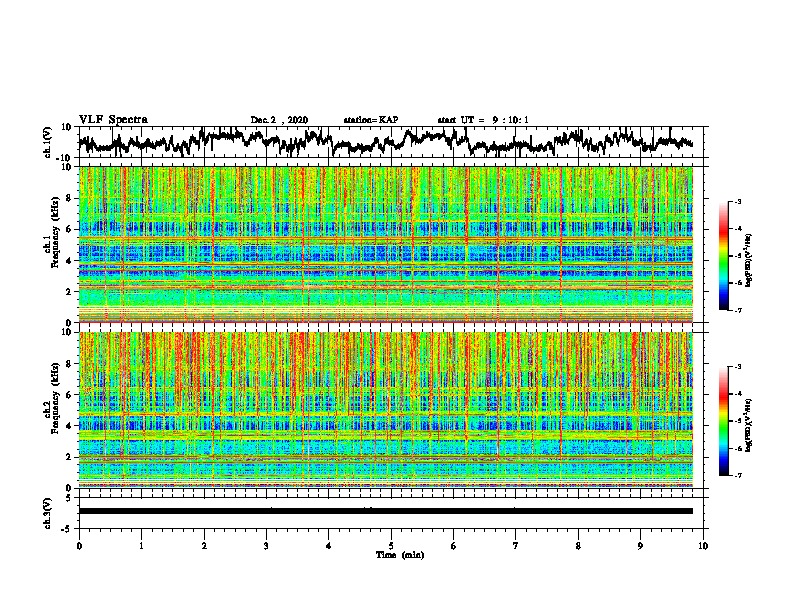This screenshot has height=612, width=792.
Task: Click the "-10" tick on ch.1(V) axis
Action: (x=65, y=158)
